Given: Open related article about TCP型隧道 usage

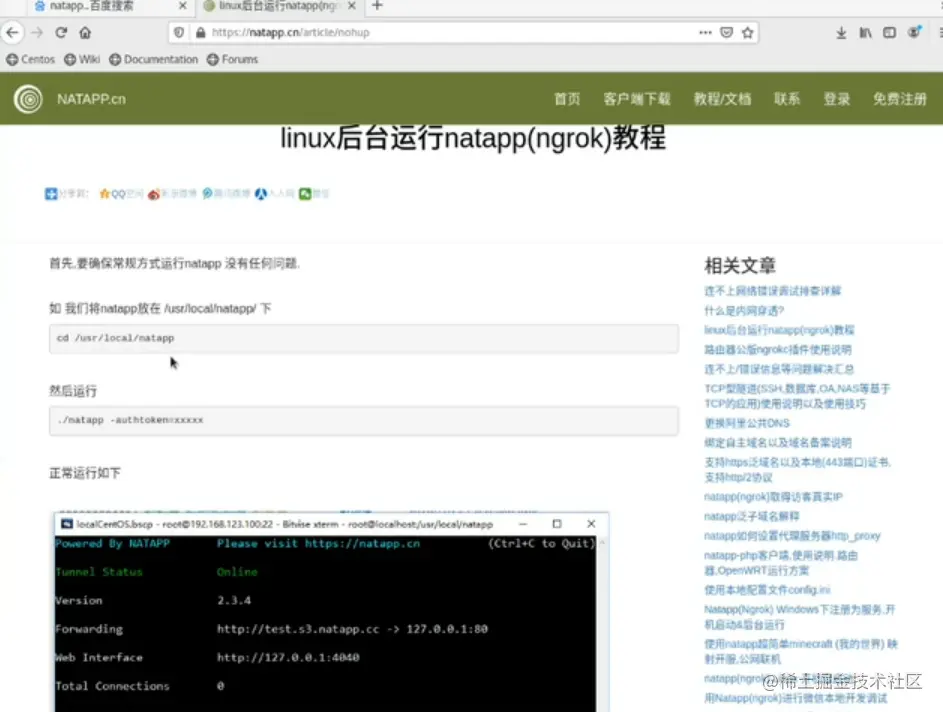Looking at the screenshot, I should click(x=797, y=396).
